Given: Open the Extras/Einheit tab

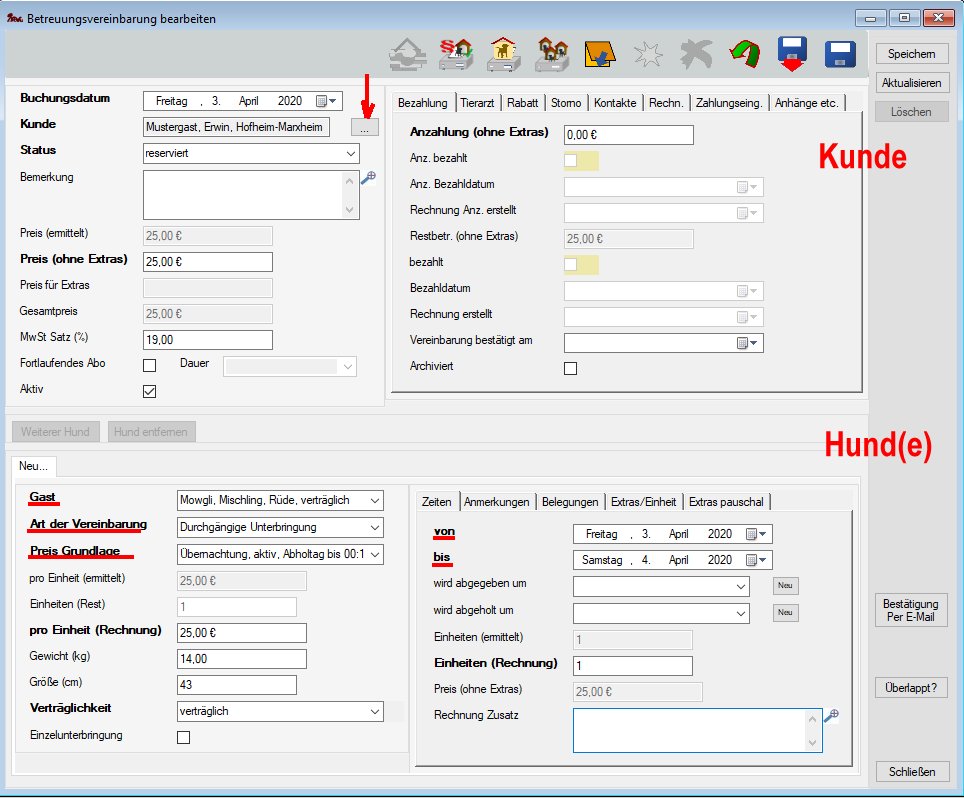Looking at the screenshot, I should [642, 502].
